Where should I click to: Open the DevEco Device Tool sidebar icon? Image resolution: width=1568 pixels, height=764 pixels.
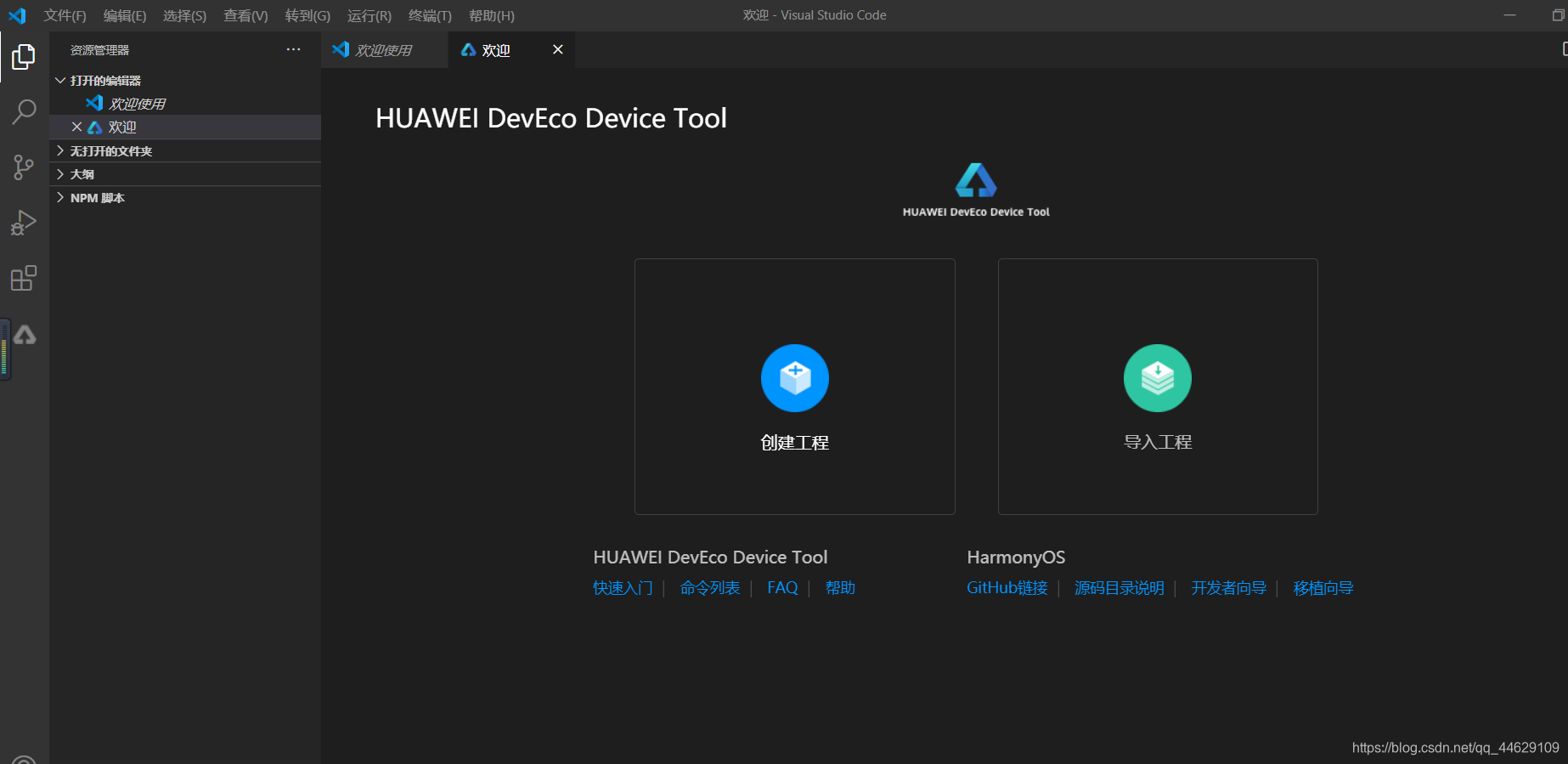pyautogui.click(x=25, y=335)
